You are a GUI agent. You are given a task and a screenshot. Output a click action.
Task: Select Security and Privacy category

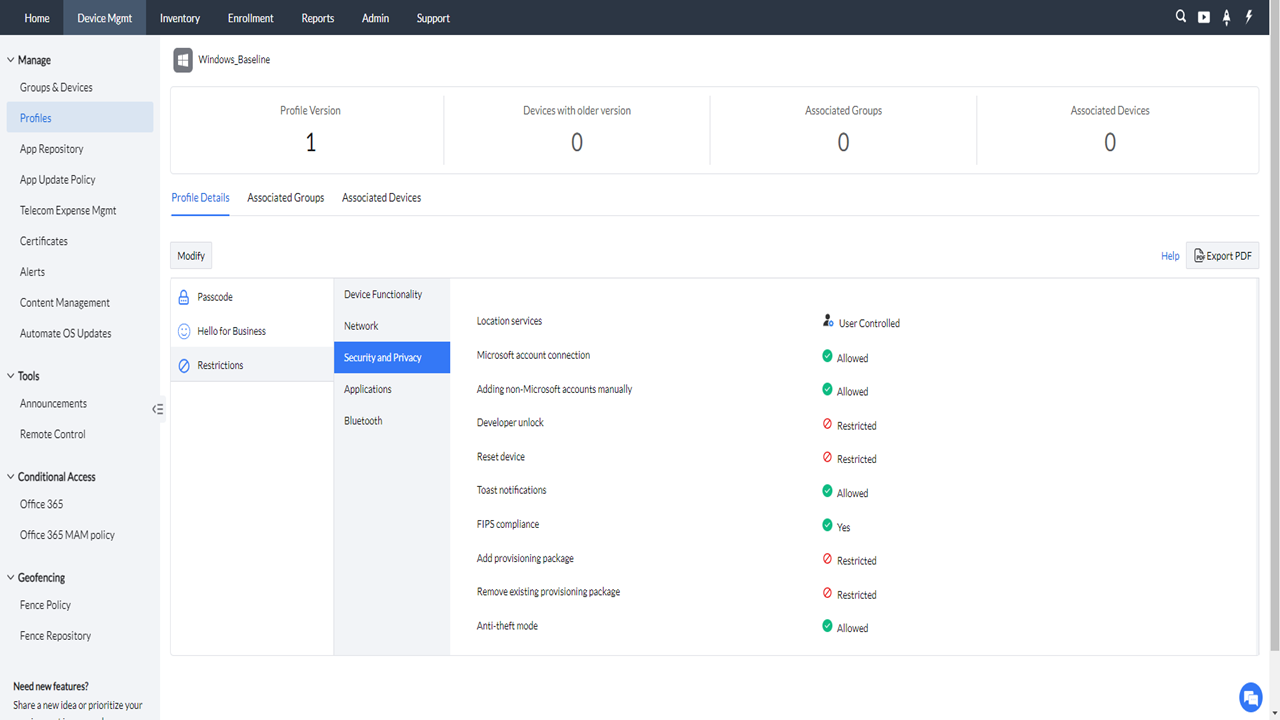pyautogui.click(x=392, y=357)
